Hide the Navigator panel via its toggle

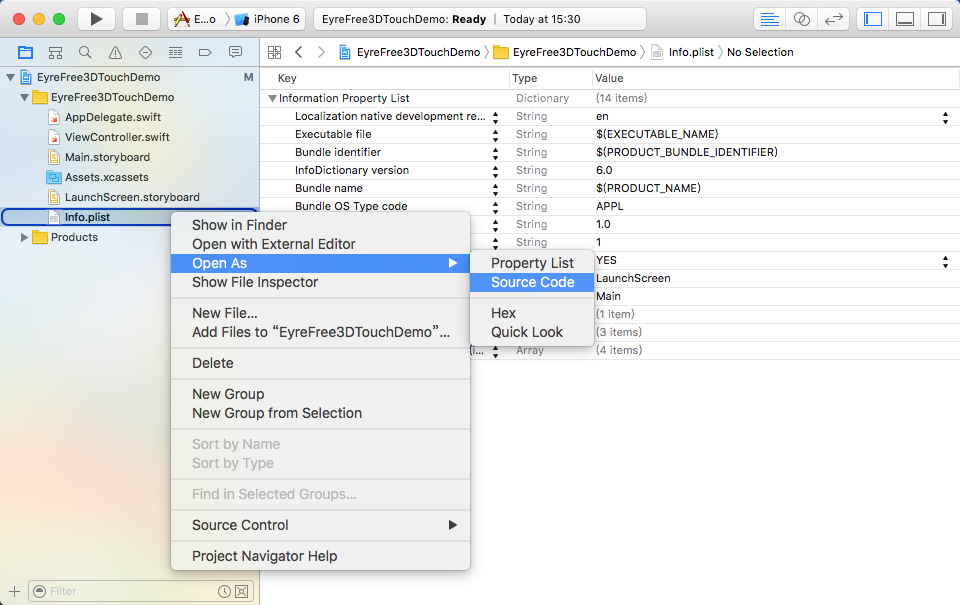point(874,18)
